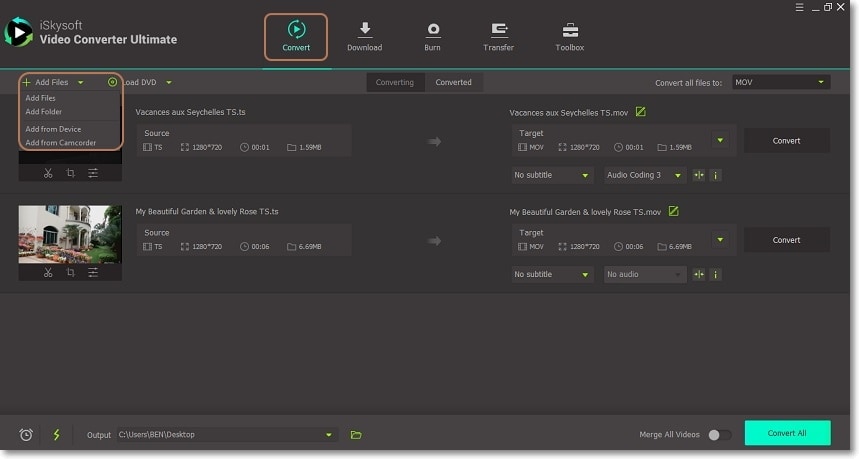Open the Burn tab

pos(433,36)
